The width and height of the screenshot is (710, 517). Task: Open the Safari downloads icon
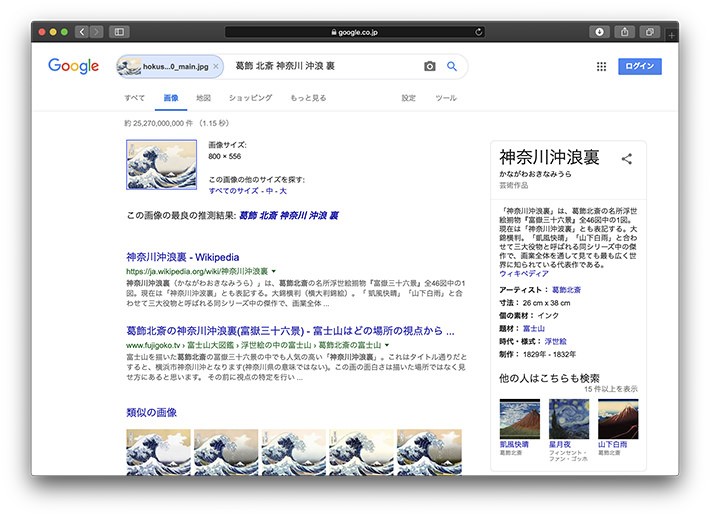600,32
